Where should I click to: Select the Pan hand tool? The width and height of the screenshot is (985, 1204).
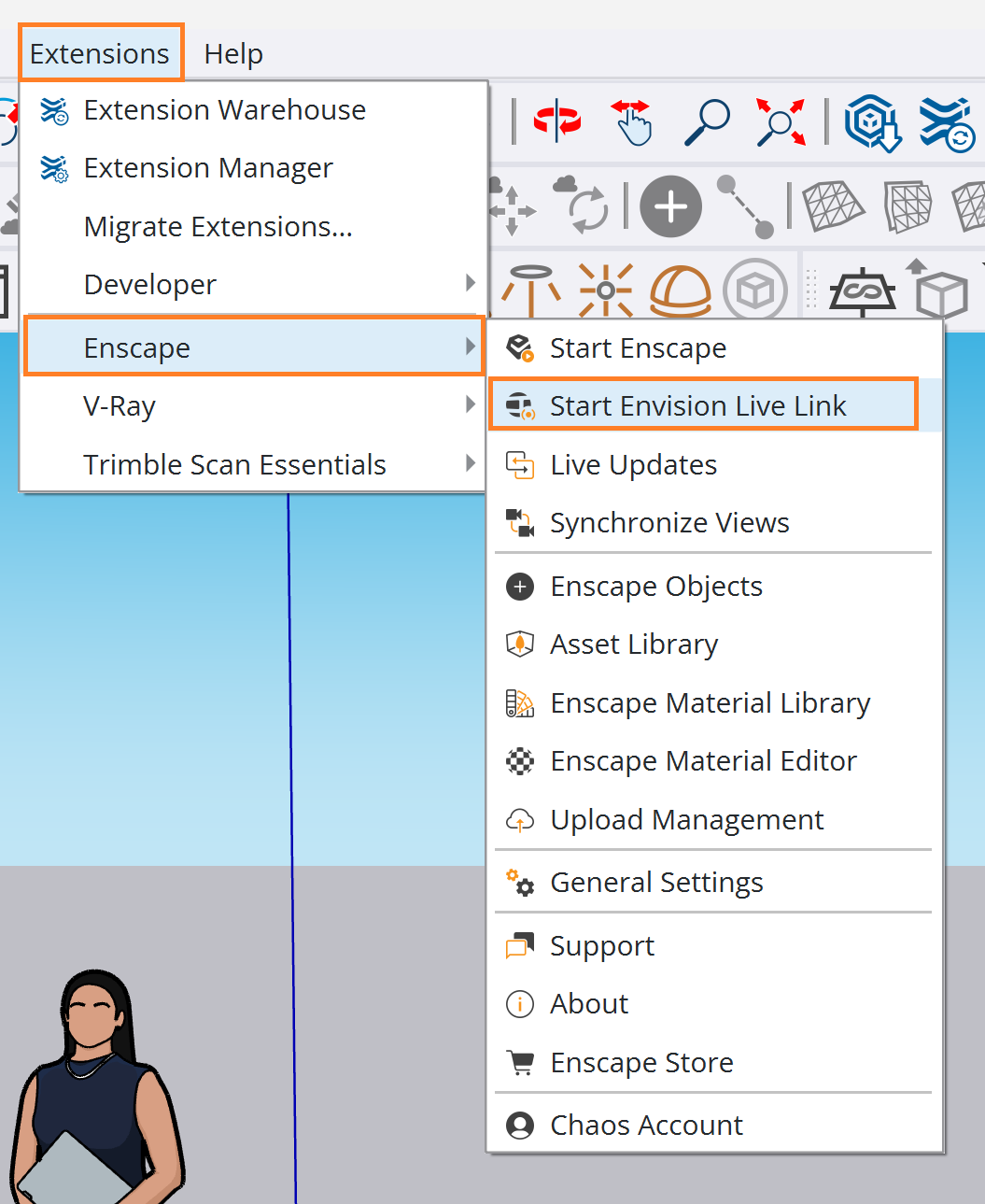click(x=632, y=122)
